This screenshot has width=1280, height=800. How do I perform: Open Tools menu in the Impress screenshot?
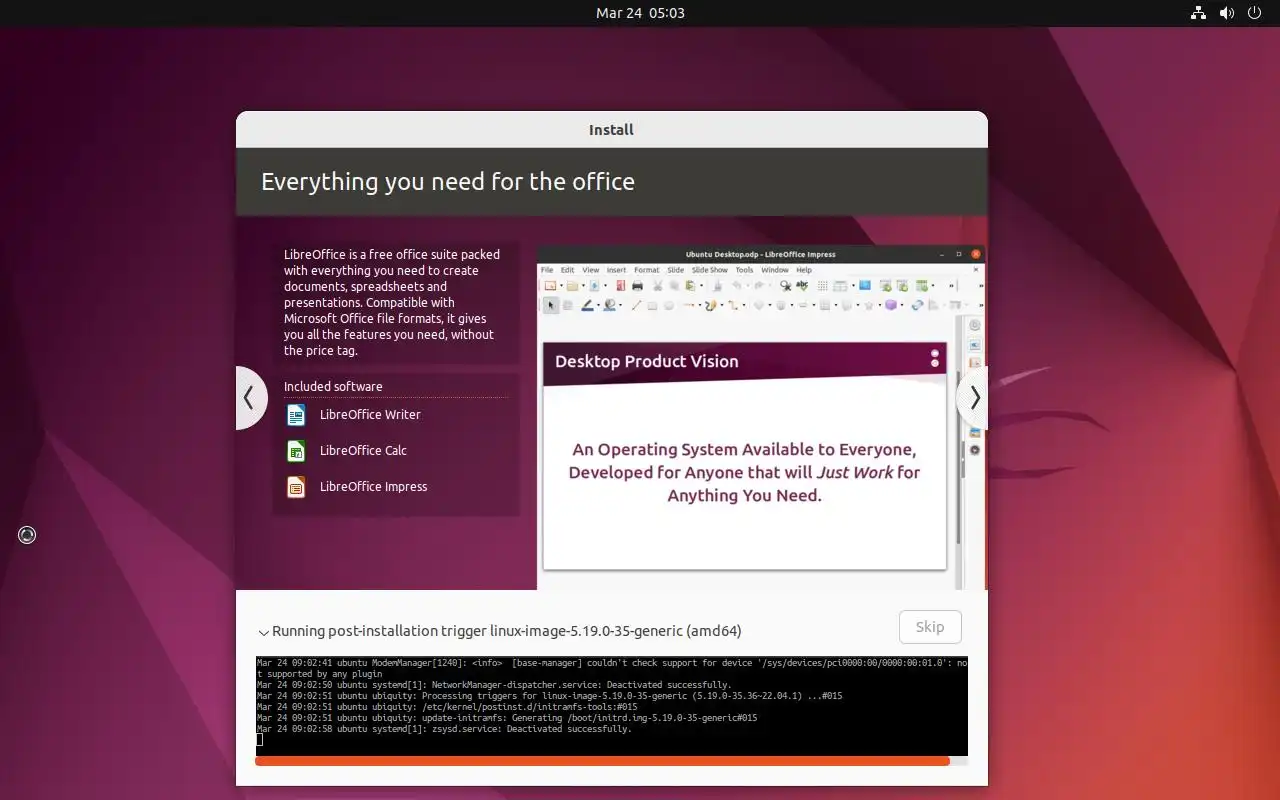click(x=744, y=270)
